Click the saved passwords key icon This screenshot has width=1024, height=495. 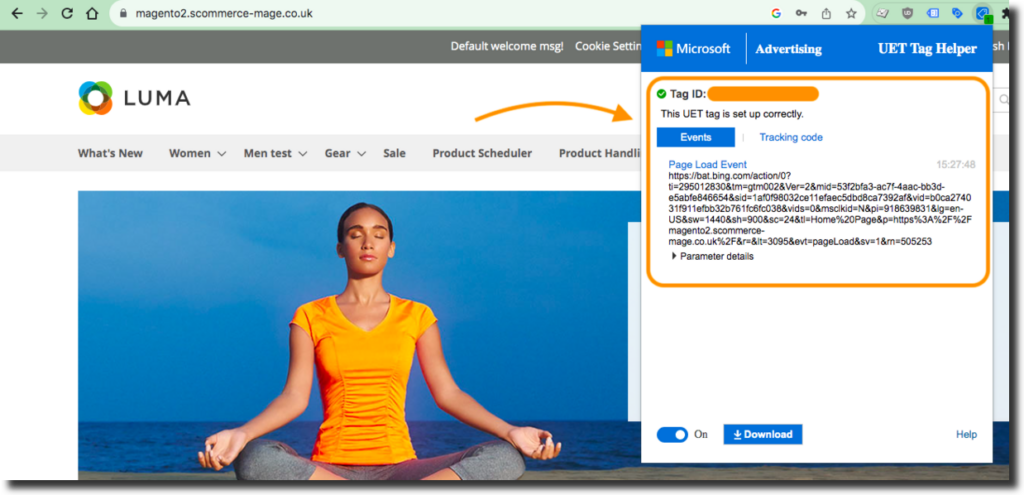coord(801,14)
